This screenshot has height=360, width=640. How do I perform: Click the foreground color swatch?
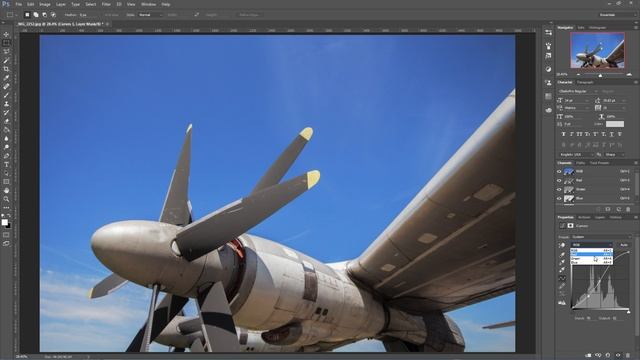[4, 222]
